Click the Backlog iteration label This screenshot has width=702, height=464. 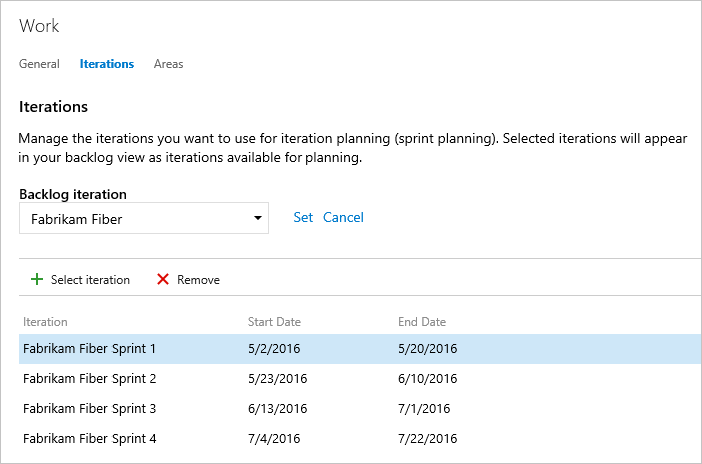[x=73, y=194]
